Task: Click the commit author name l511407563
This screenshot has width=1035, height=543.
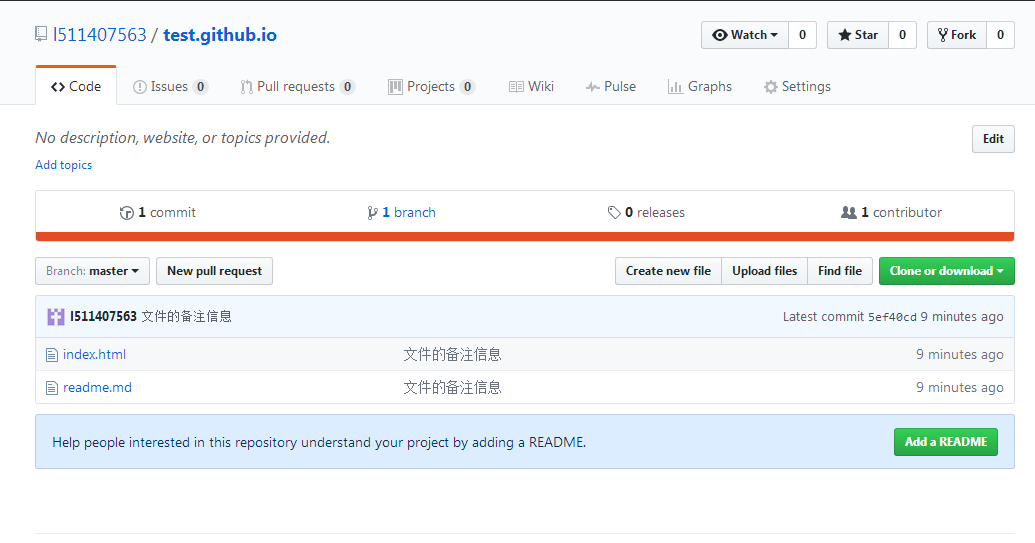Action: pyautogui.click(x=104, y=317)
